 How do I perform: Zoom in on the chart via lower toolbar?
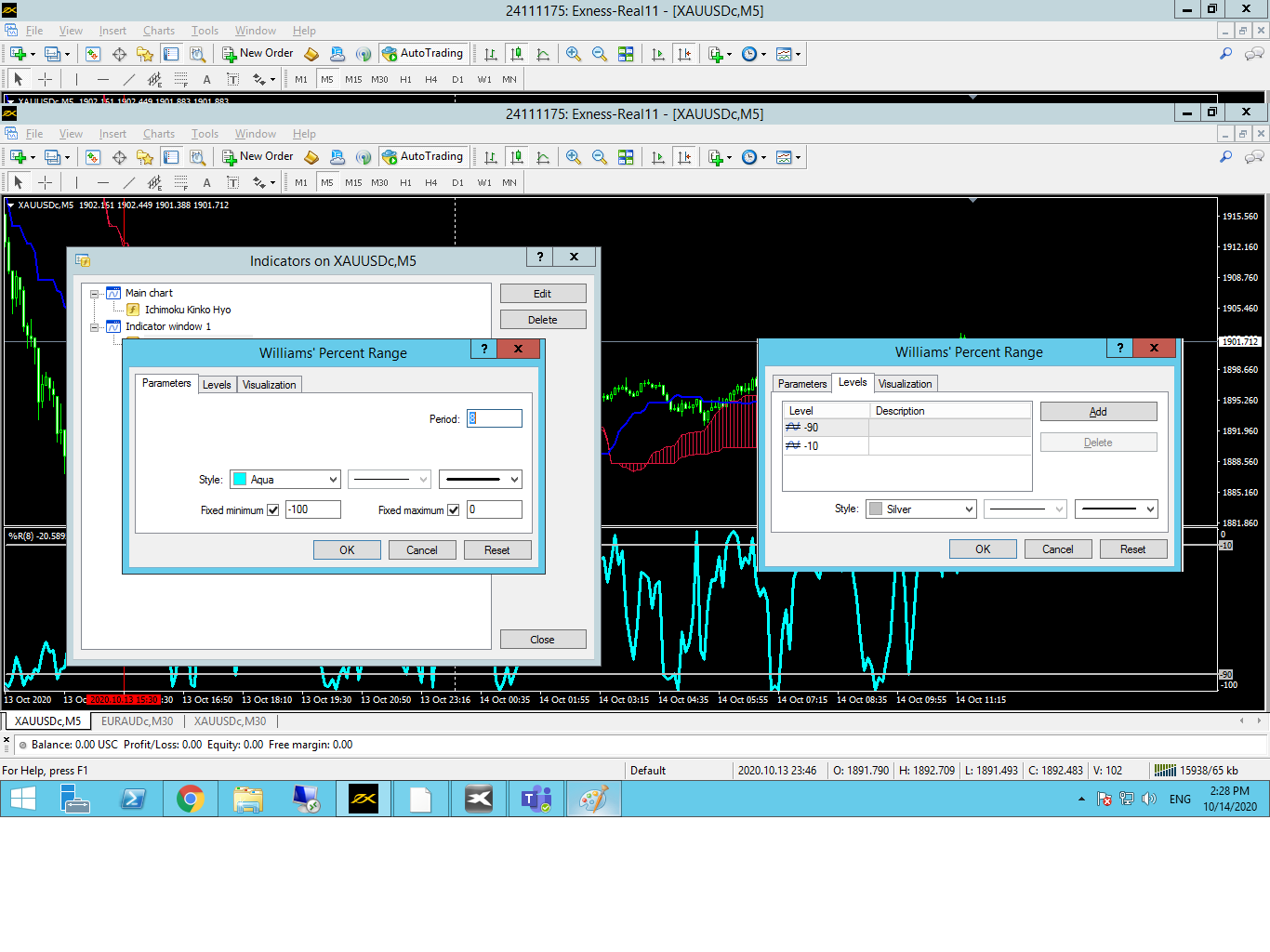[x=574, y=157]
